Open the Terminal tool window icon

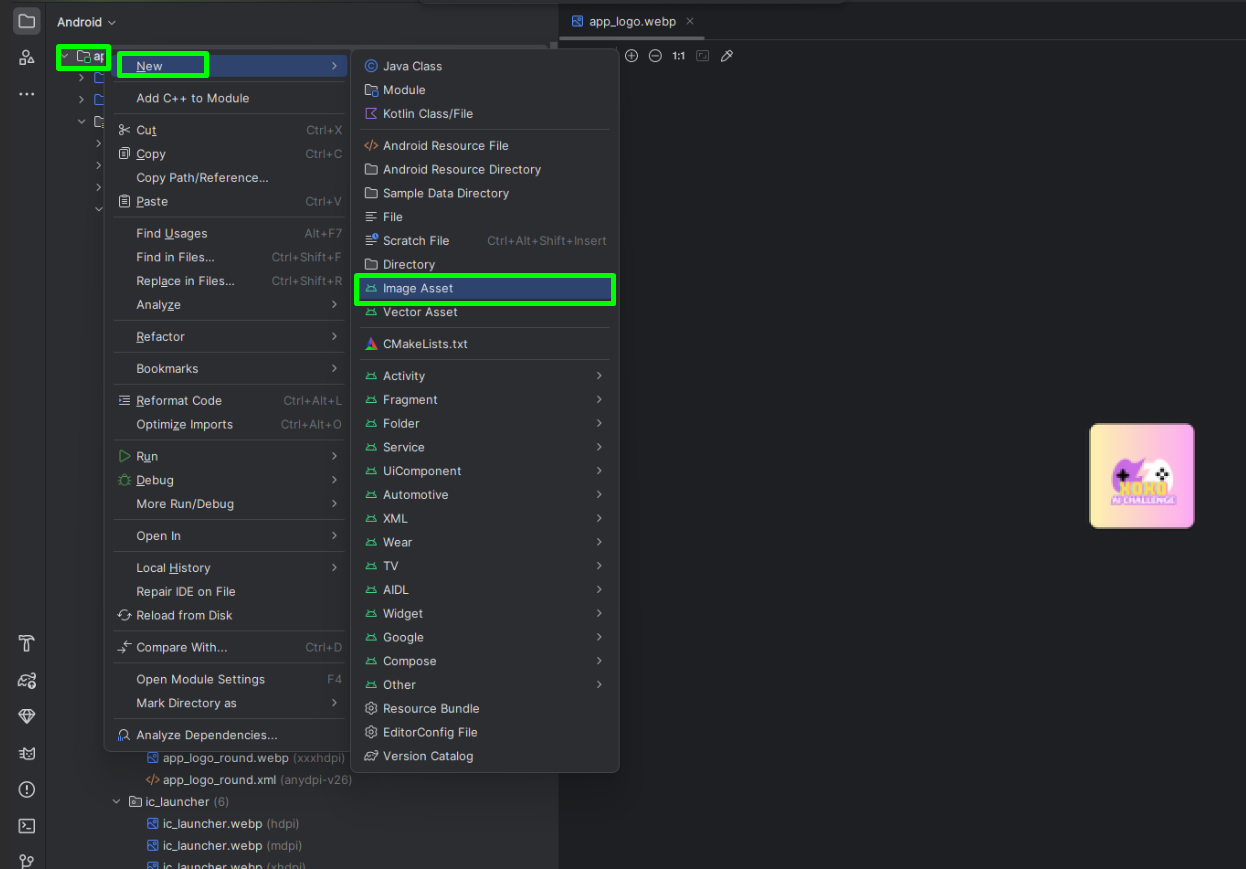tap(27, 826)
